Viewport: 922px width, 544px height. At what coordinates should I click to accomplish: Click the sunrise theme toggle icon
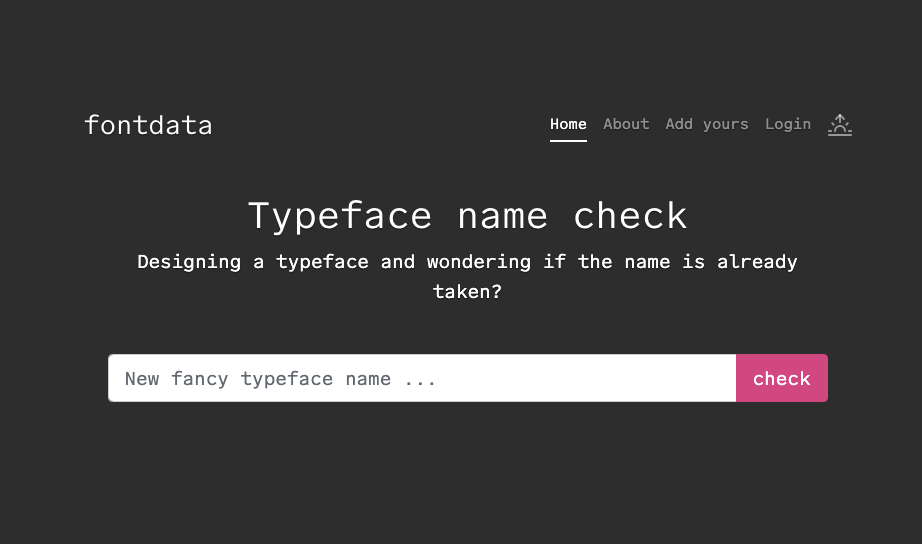pyautogui.click(x=839, y=124)
